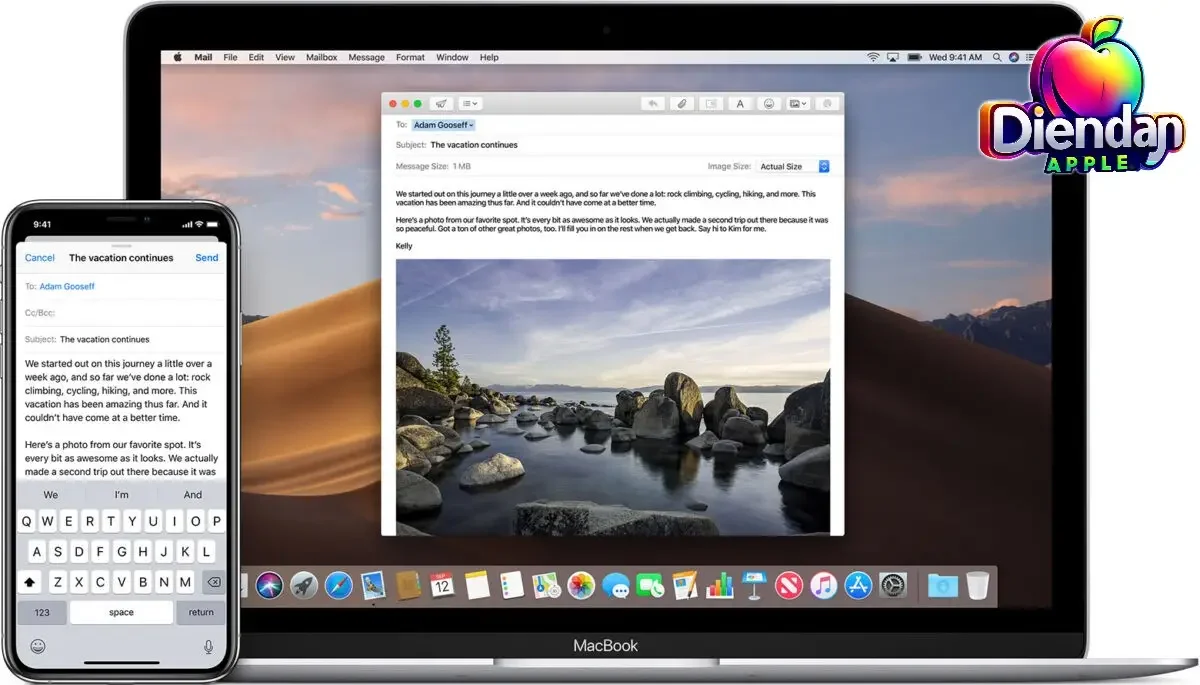Open the Message menu

(366, 57)
